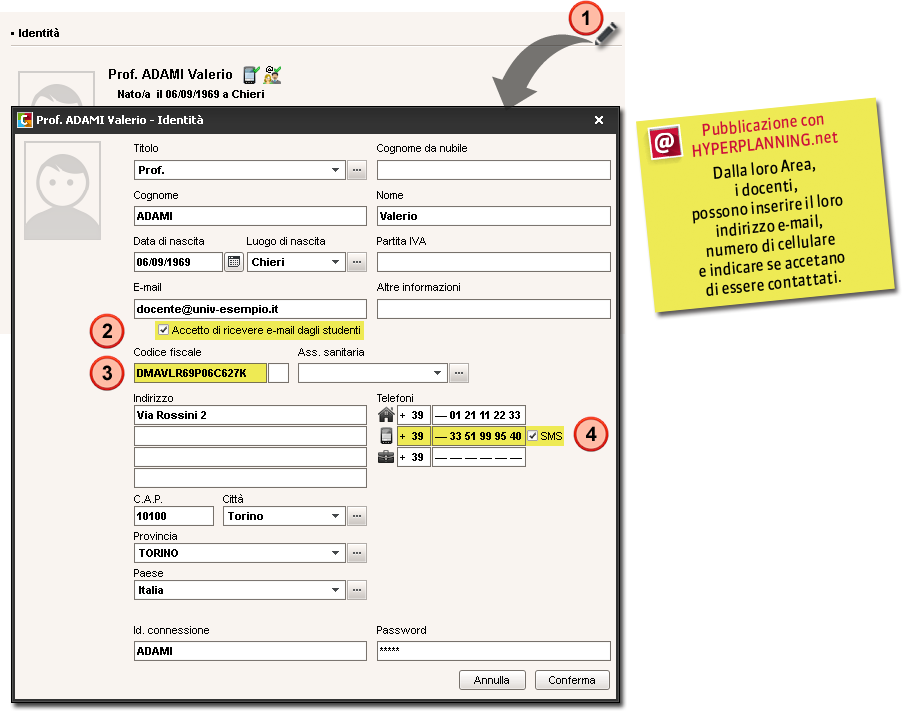This screenshot has width=908, height=717.
Task: Click the empty work phone number field
Action: coord(479,457)
